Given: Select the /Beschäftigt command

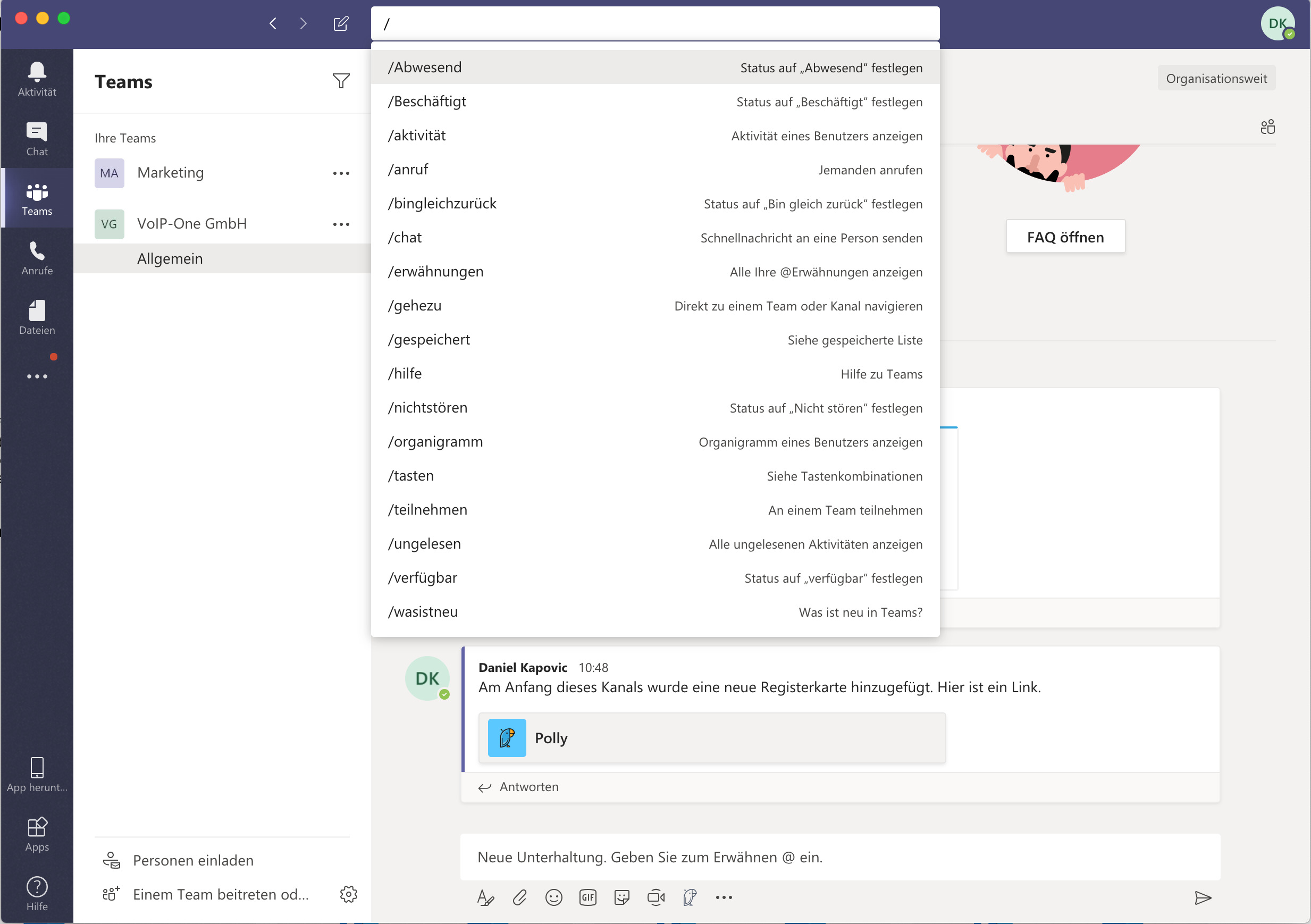Looking at the screenshot, I should (655, 102).
